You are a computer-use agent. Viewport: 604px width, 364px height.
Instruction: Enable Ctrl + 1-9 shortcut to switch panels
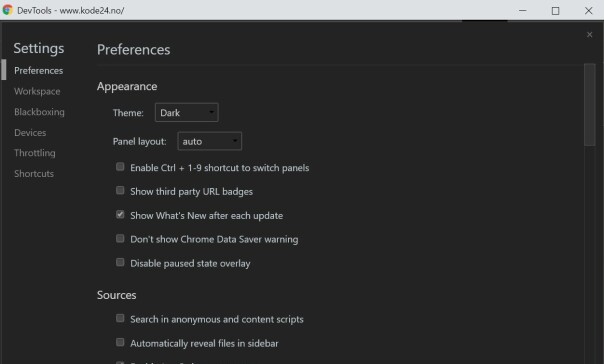tap(120, 167)
